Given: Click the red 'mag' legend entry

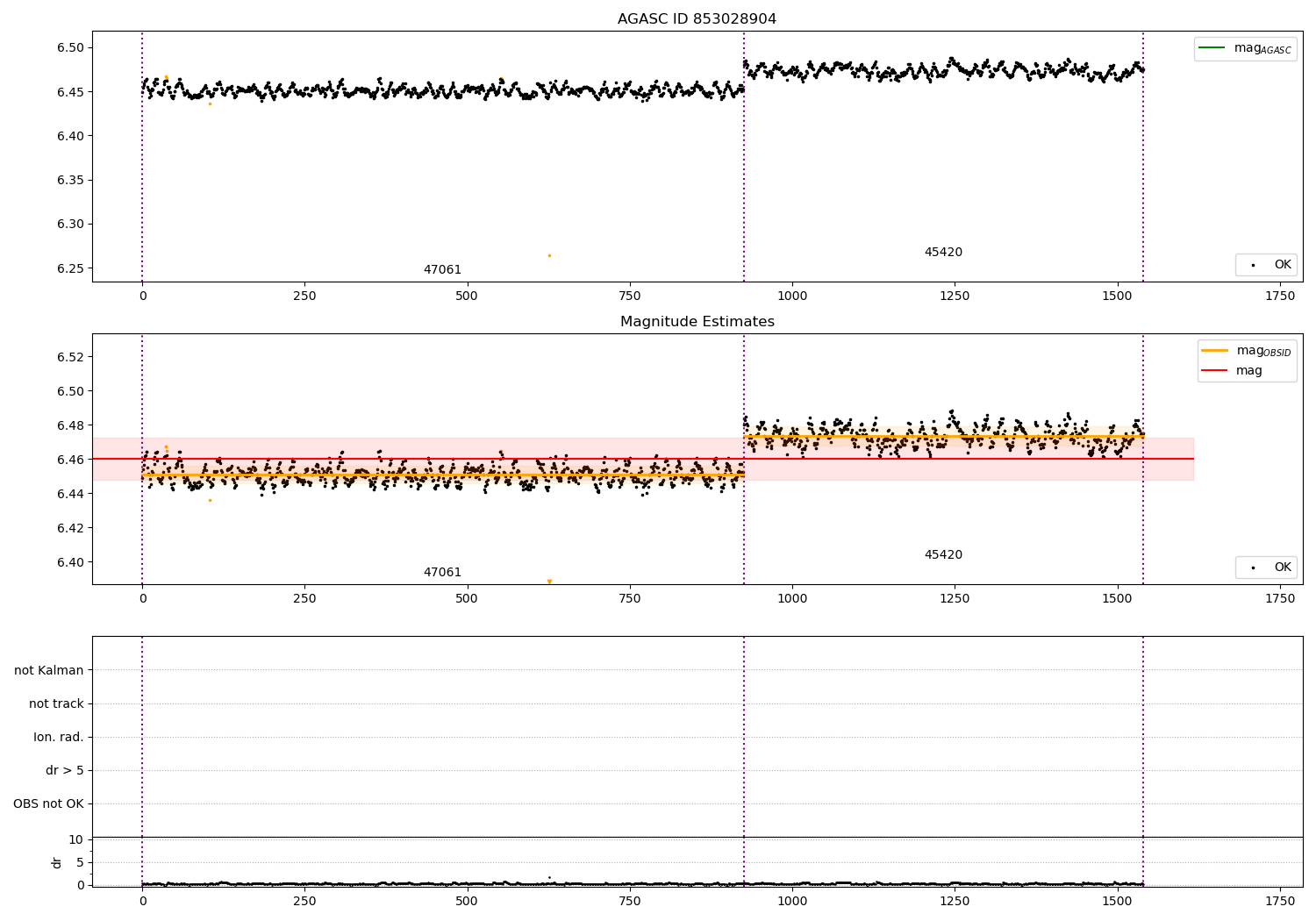Looking at the screenshot, I should (1232, 371).
